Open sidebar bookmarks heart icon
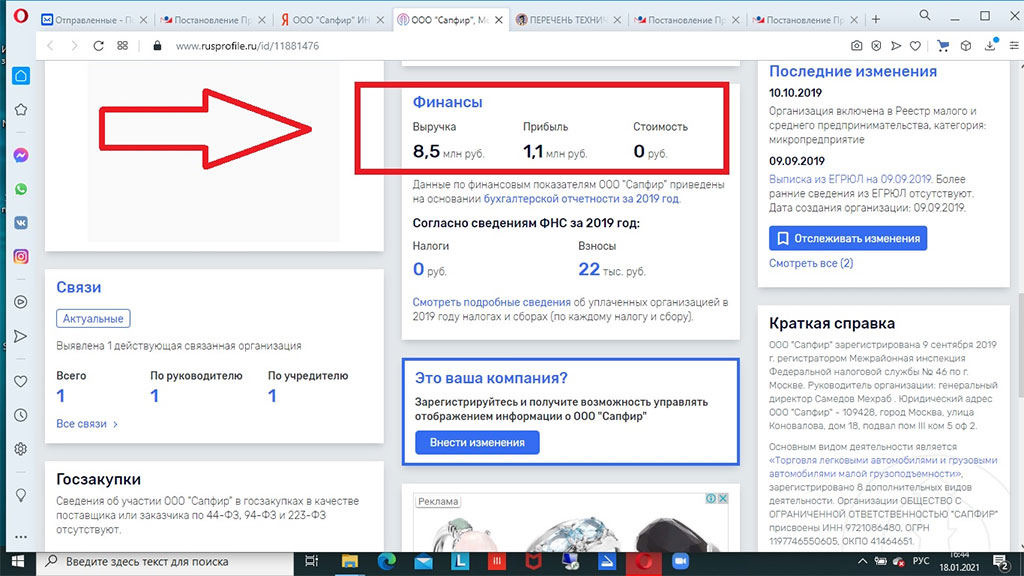 [x=20, y=381]
